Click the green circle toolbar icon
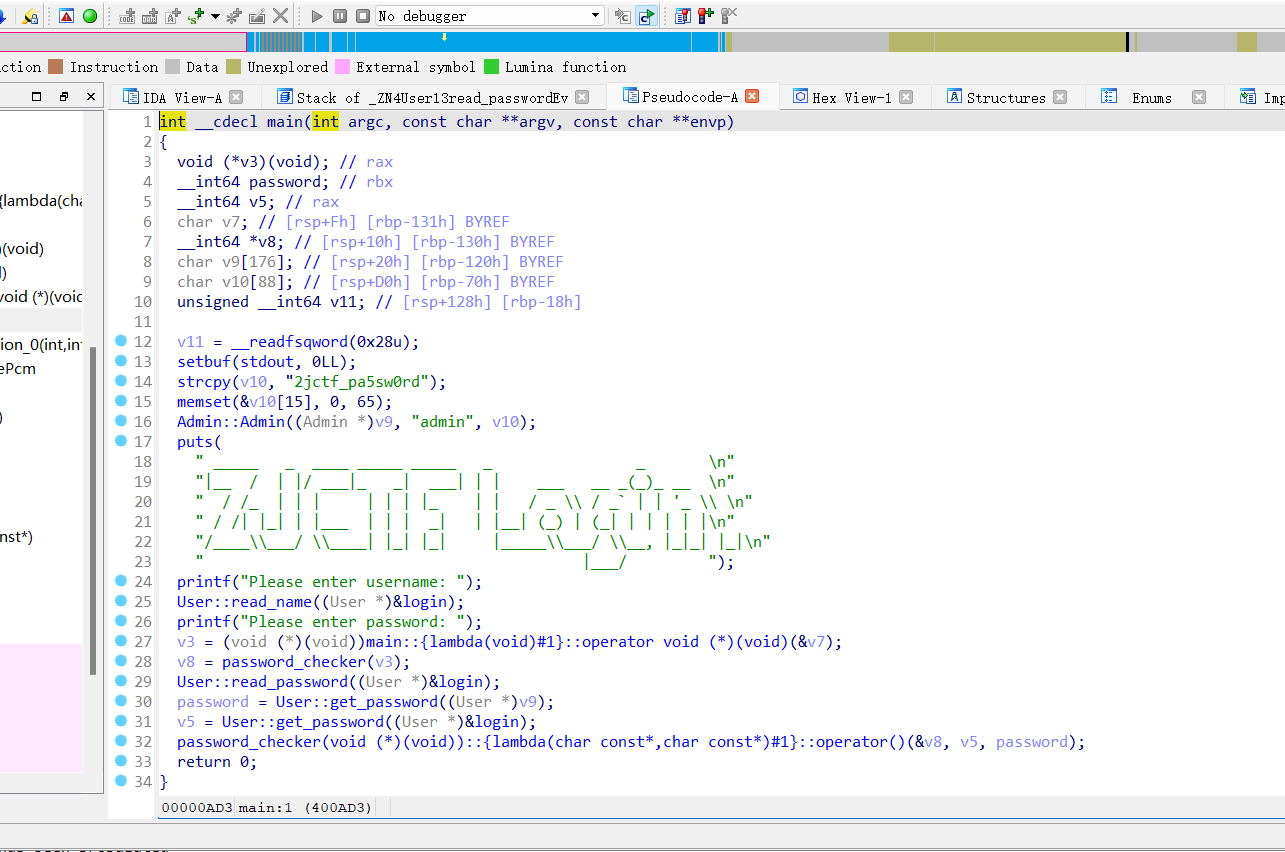This screenshot has width=1285, height=852. 90,16
